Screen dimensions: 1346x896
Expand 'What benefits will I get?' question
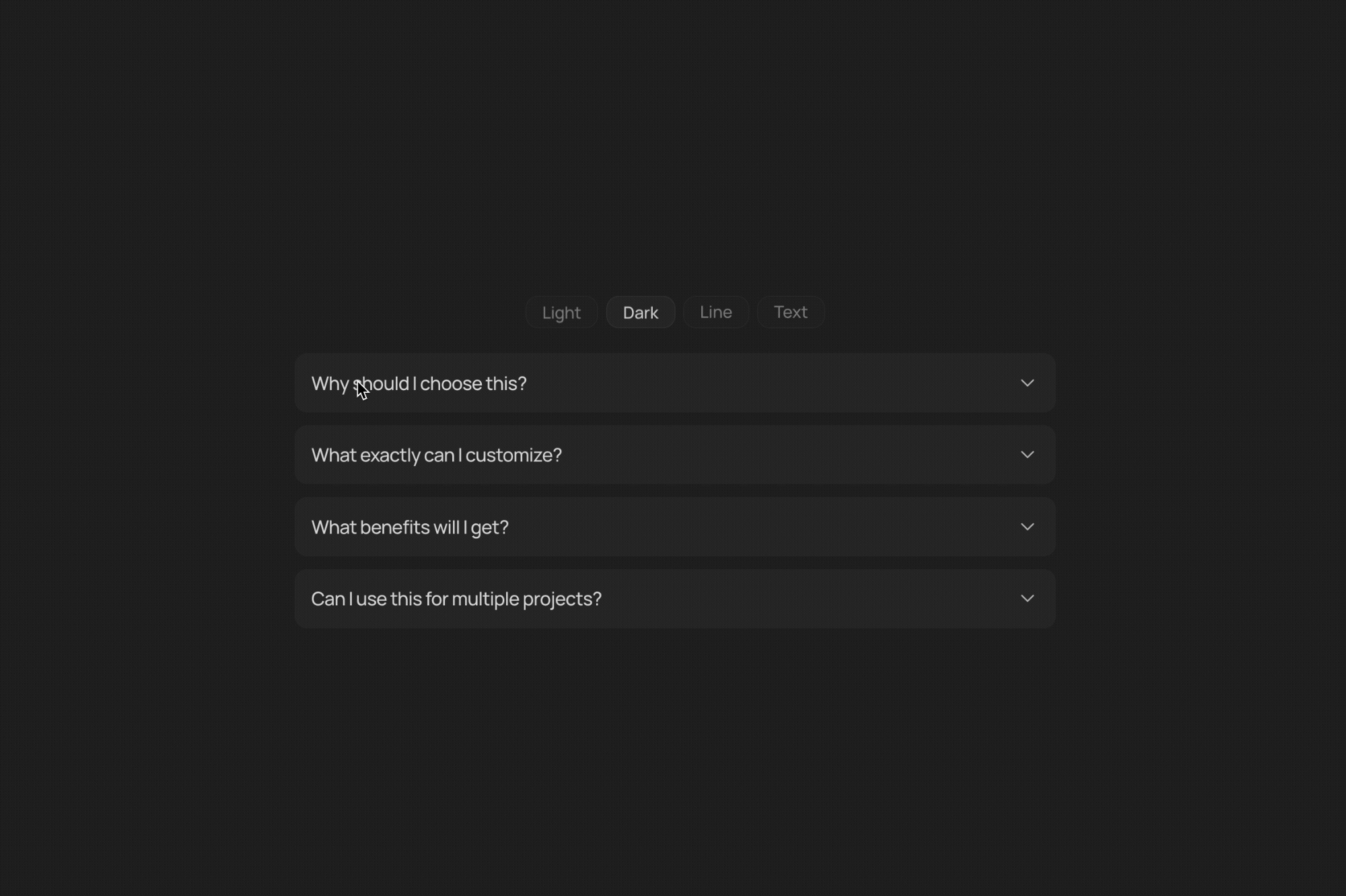674,527
